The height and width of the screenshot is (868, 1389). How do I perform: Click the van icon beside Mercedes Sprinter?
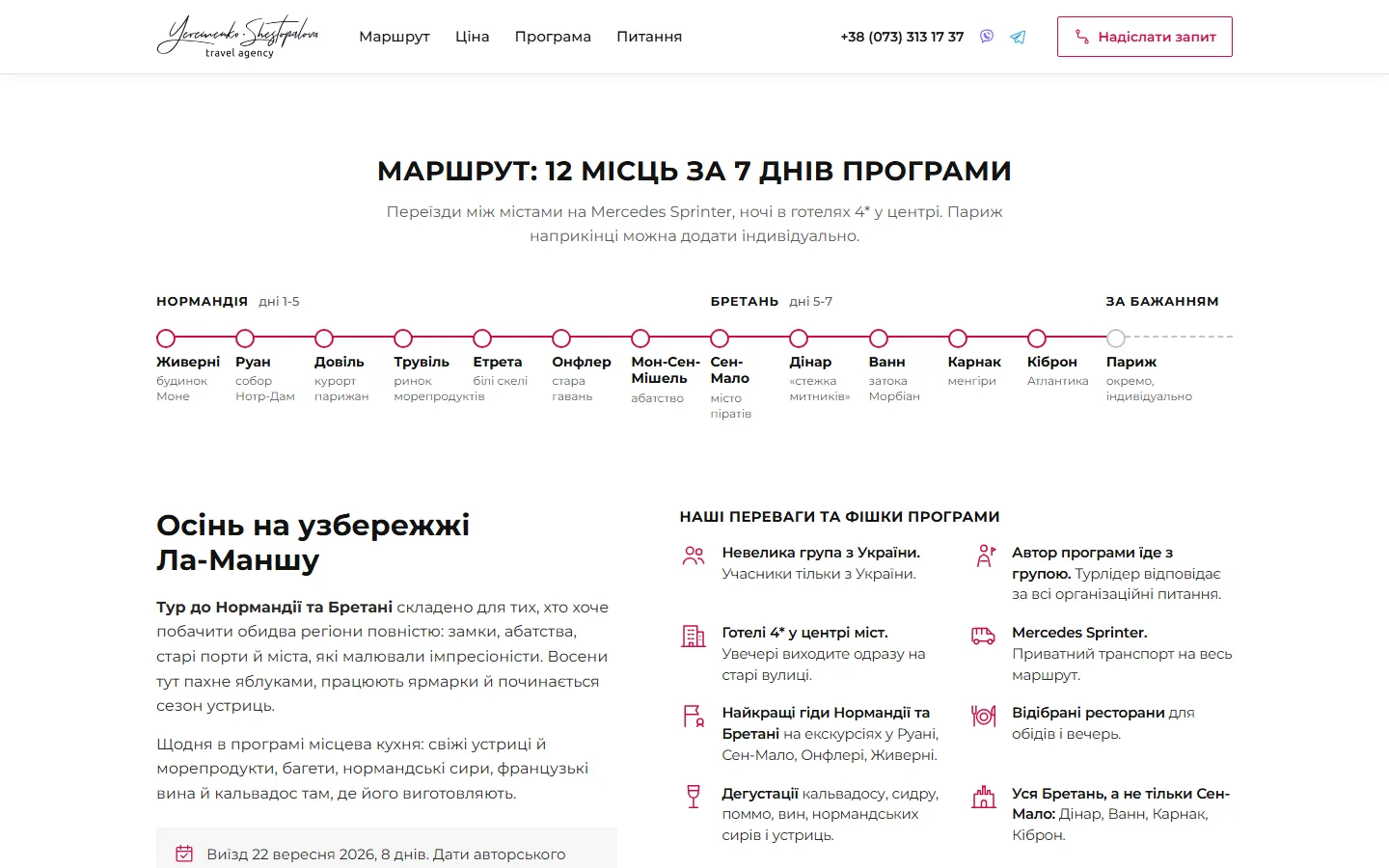(x=984, y=637)
